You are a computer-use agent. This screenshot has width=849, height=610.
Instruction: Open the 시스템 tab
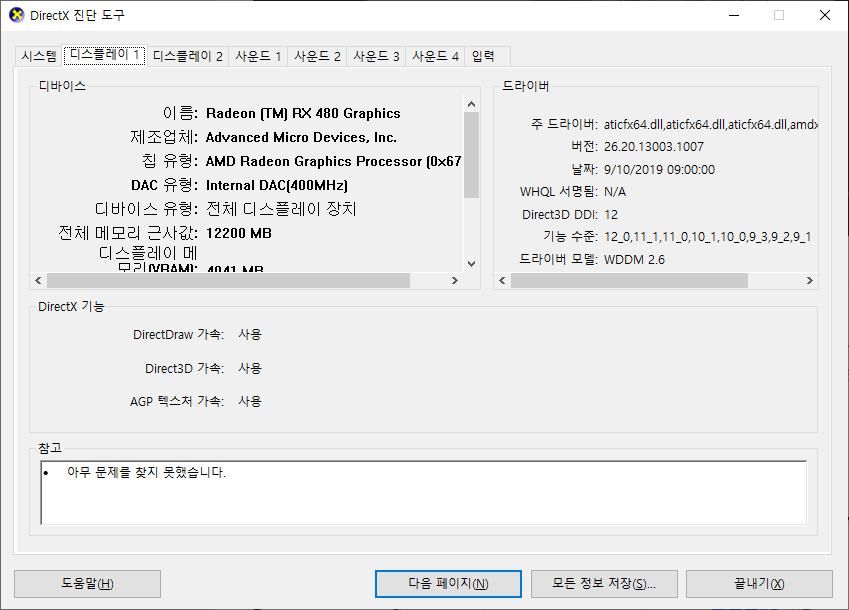coord(38,56)
